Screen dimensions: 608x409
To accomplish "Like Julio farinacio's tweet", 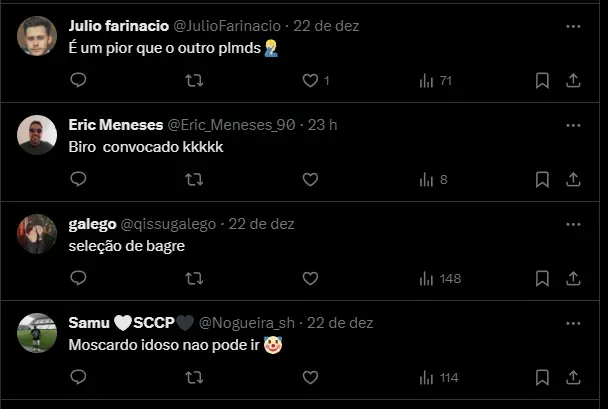I will [310, 81].
